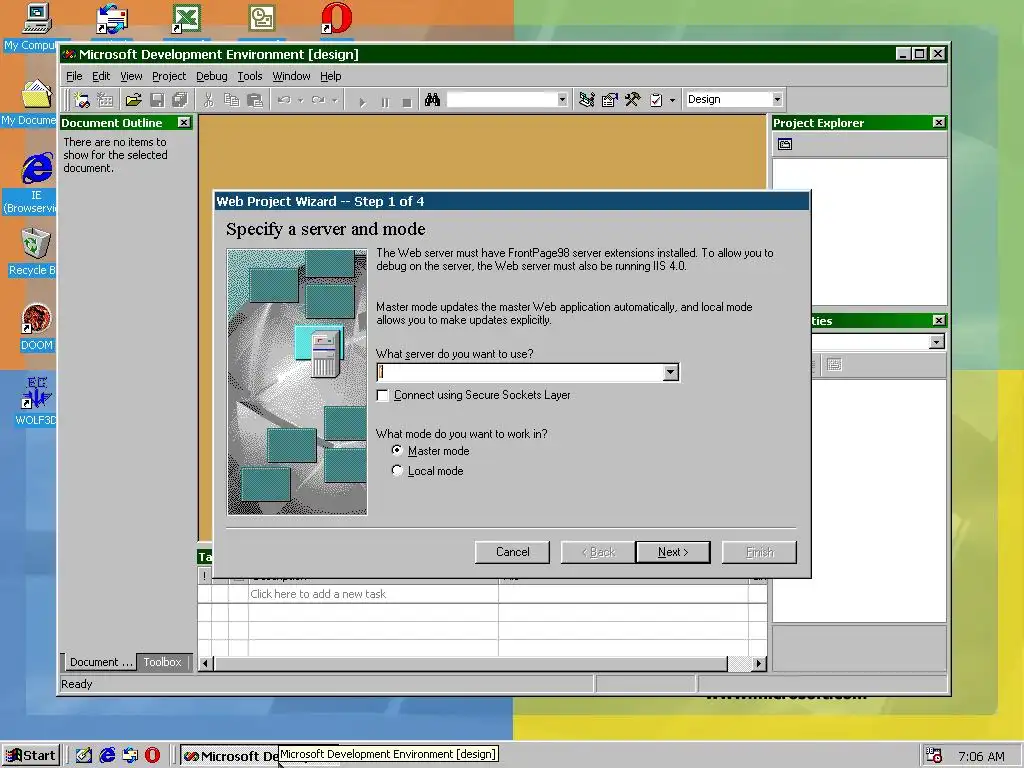
Task: Click the End stop icon
Action: pyautogui.click(x=407, y=102)
